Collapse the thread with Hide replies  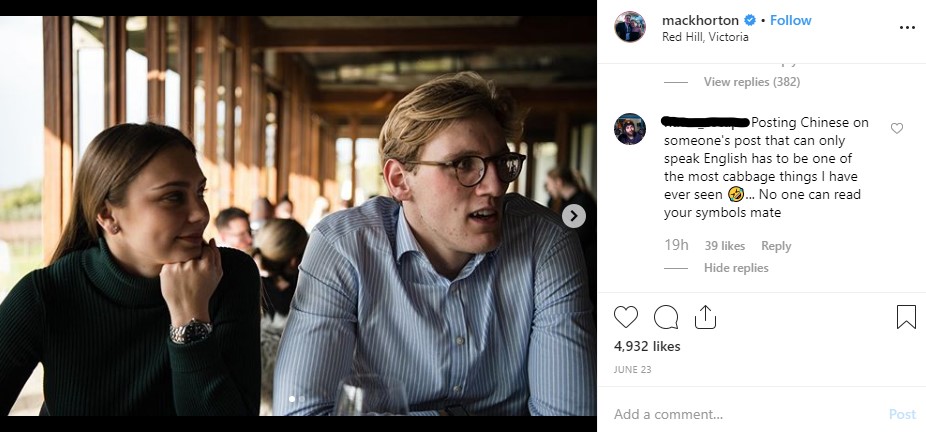[x=736, y=268]
